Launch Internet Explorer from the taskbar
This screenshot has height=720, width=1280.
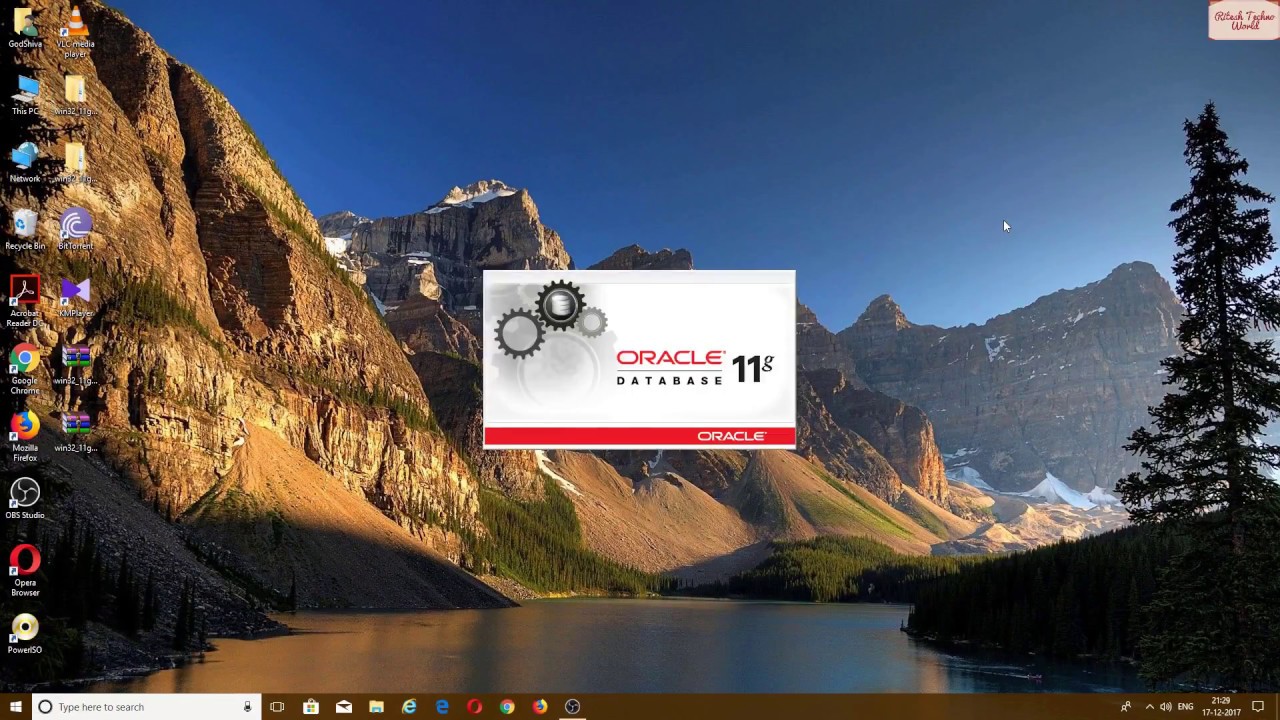409,707
